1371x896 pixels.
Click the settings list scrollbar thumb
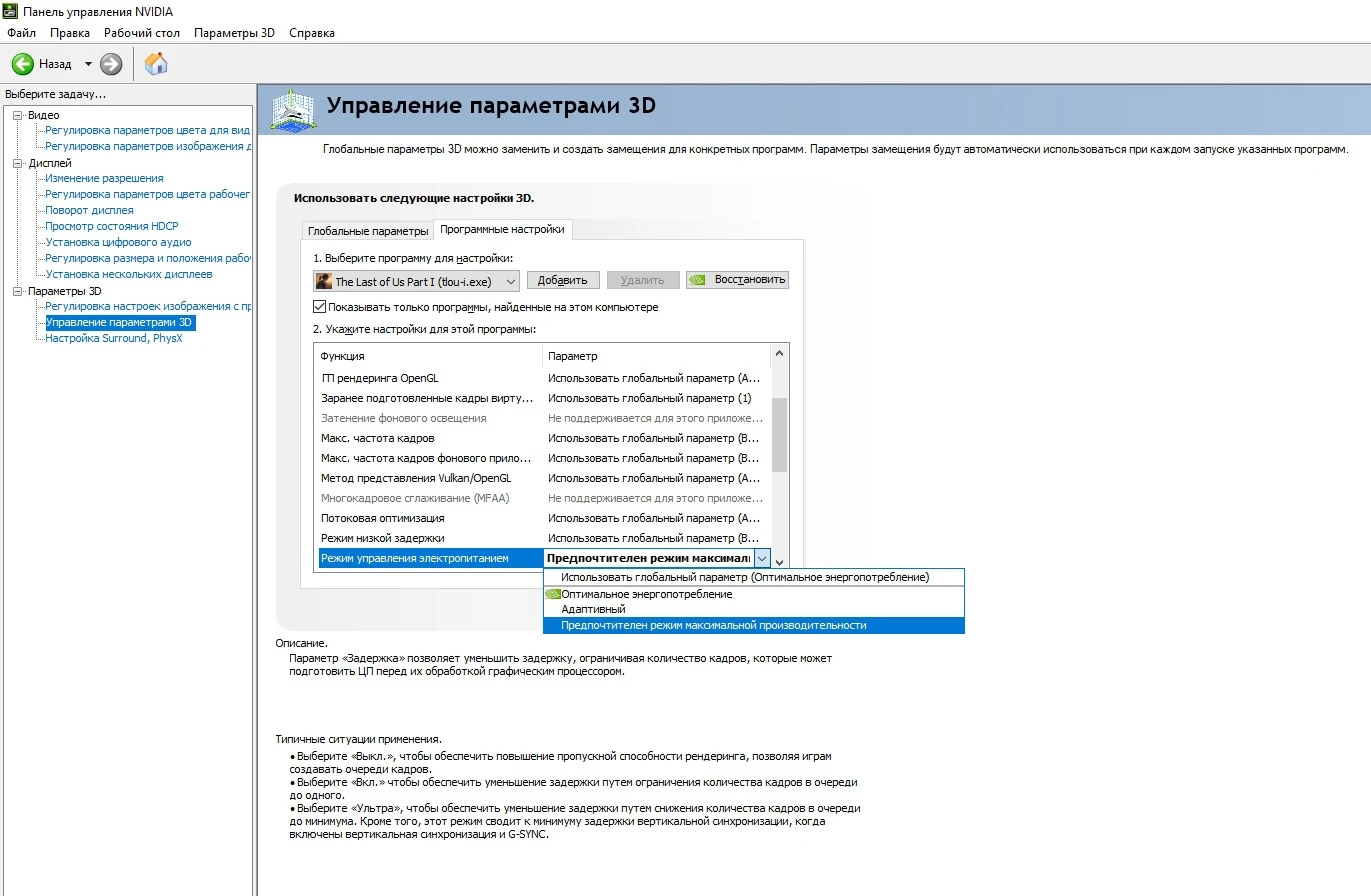(x=780, y=434)
